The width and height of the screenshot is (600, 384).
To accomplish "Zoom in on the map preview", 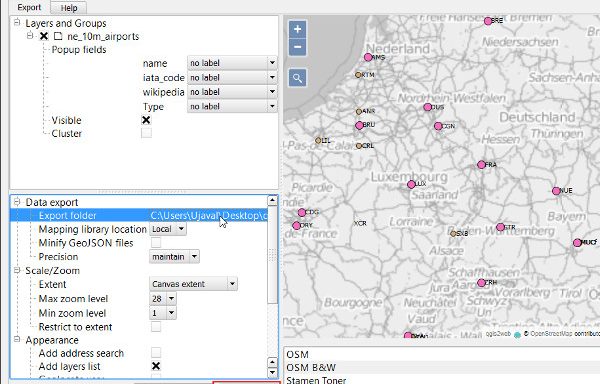I will click(297, 29).
